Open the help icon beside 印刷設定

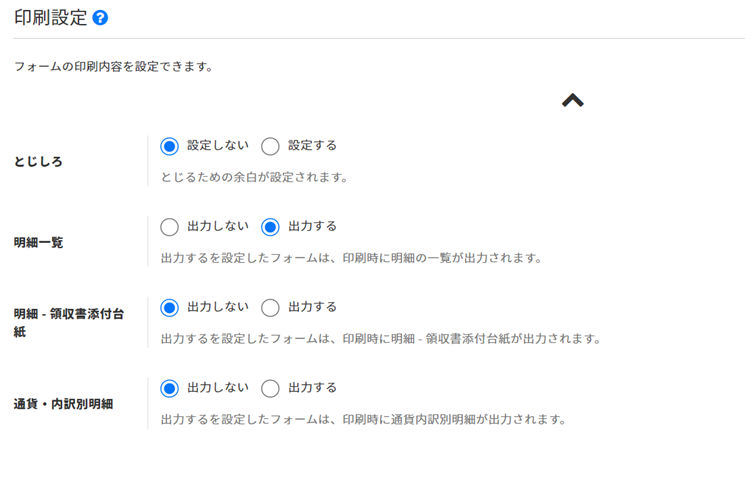(x=100, y=18)
